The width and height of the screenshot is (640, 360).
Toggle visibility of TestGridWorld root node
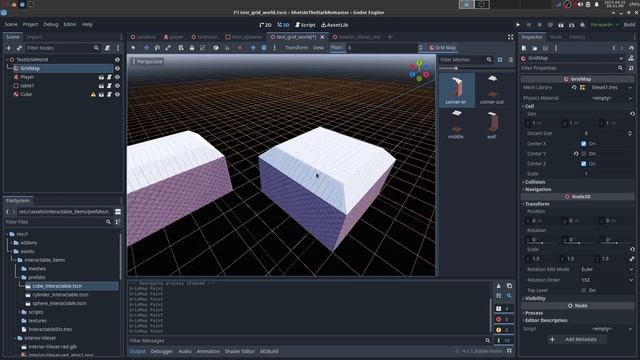(118, 60)
